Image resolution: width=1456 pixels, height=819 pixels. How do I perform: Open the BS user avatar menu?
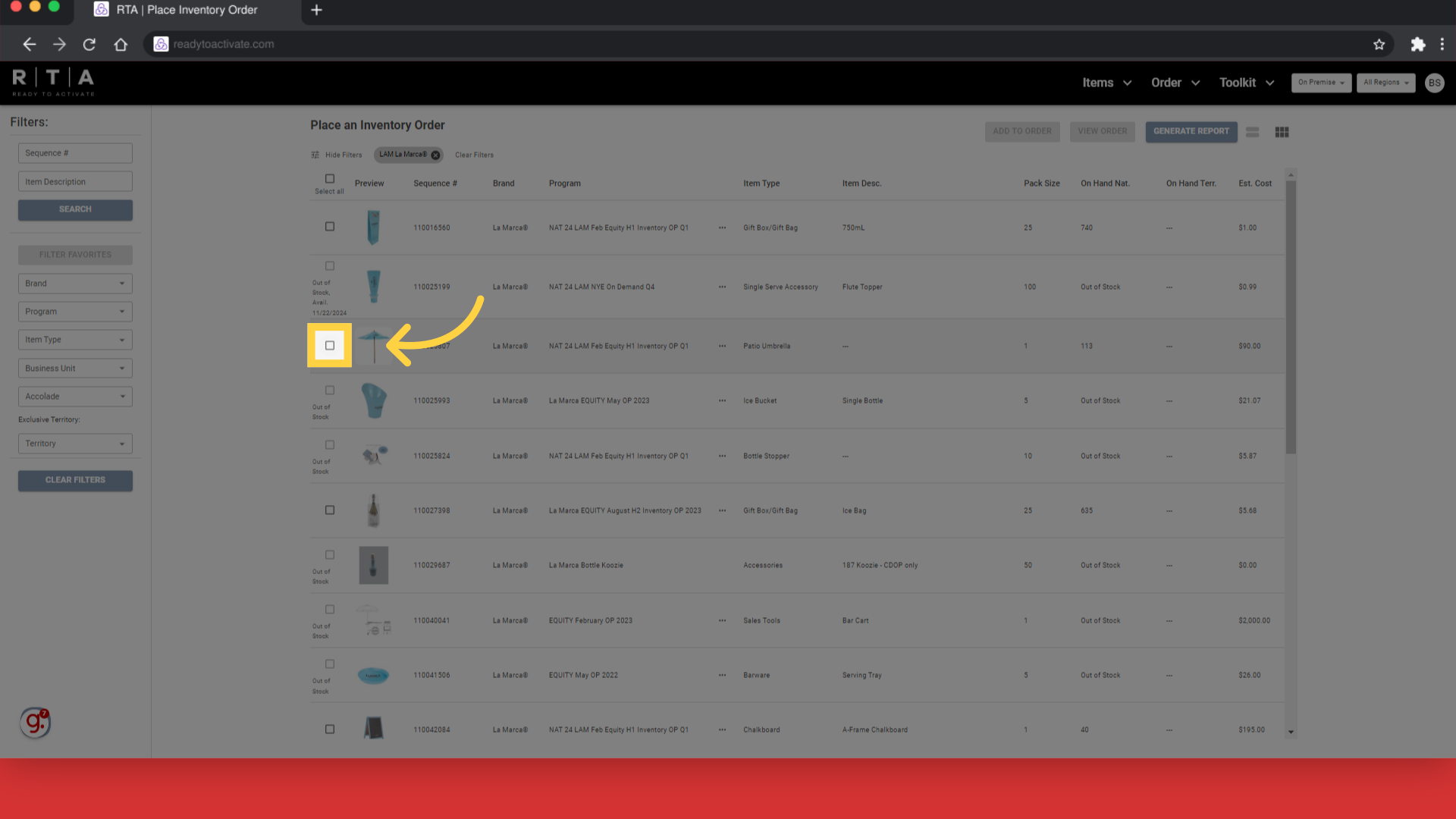coord(1434,83)
